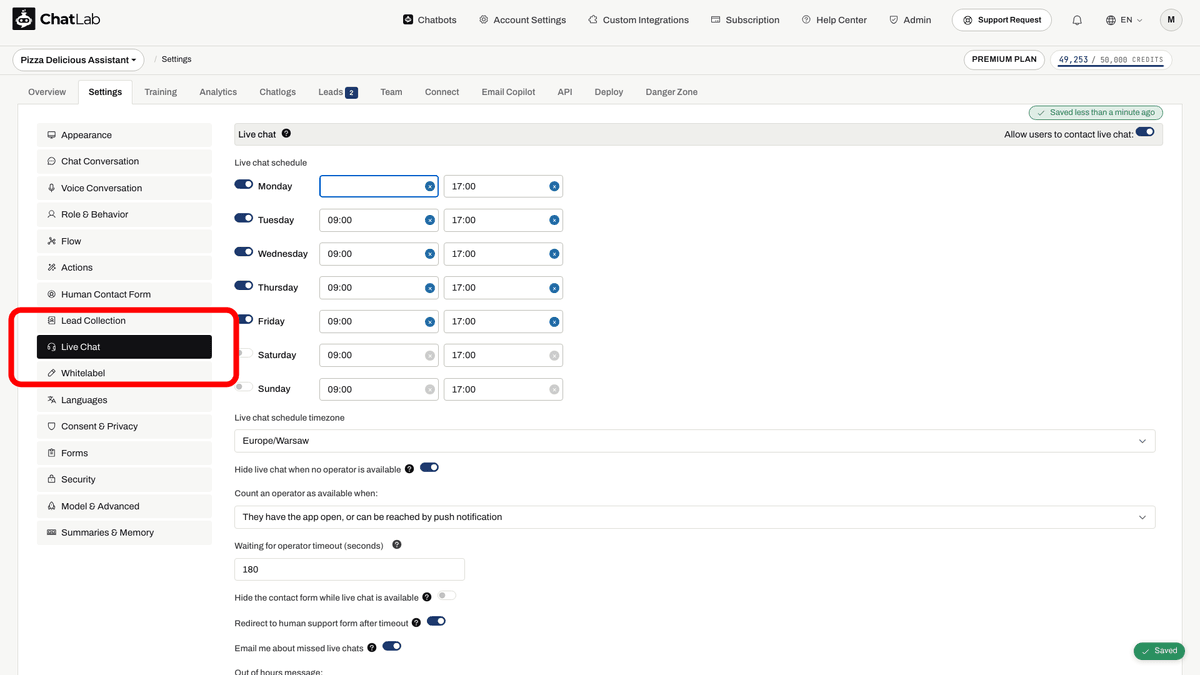
Task: Open the EN language selector
Action: coord(1124,20)
